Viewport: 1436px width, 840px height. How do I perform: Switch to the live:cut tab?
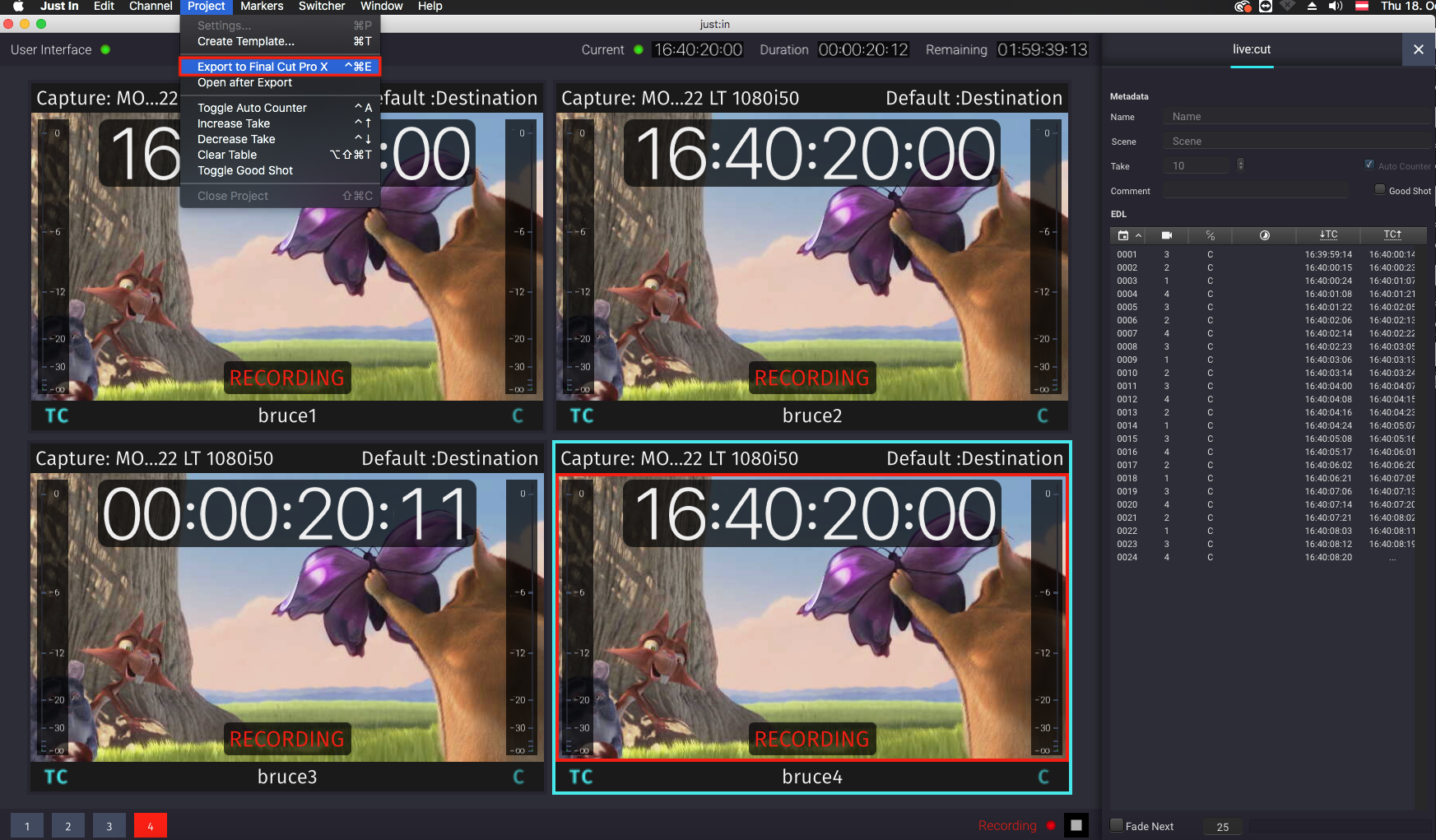1252,49
